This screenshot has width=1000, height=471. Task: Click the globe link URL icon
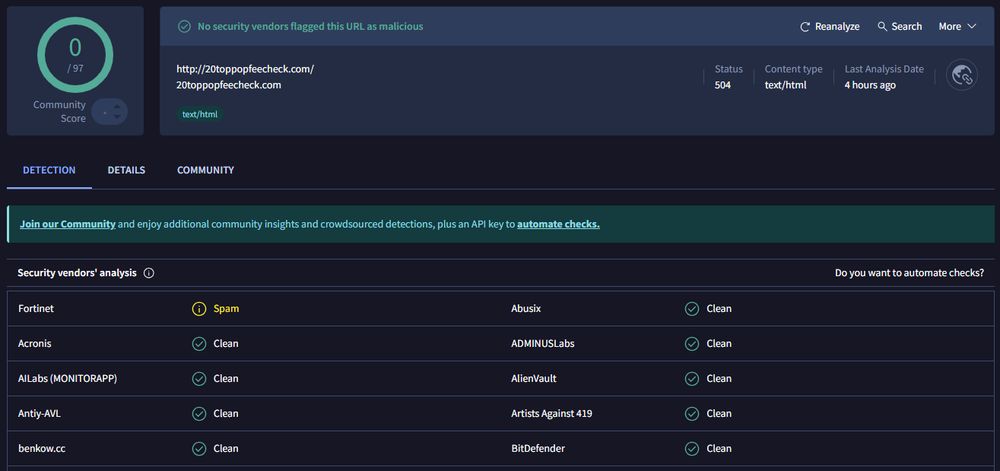961,75
